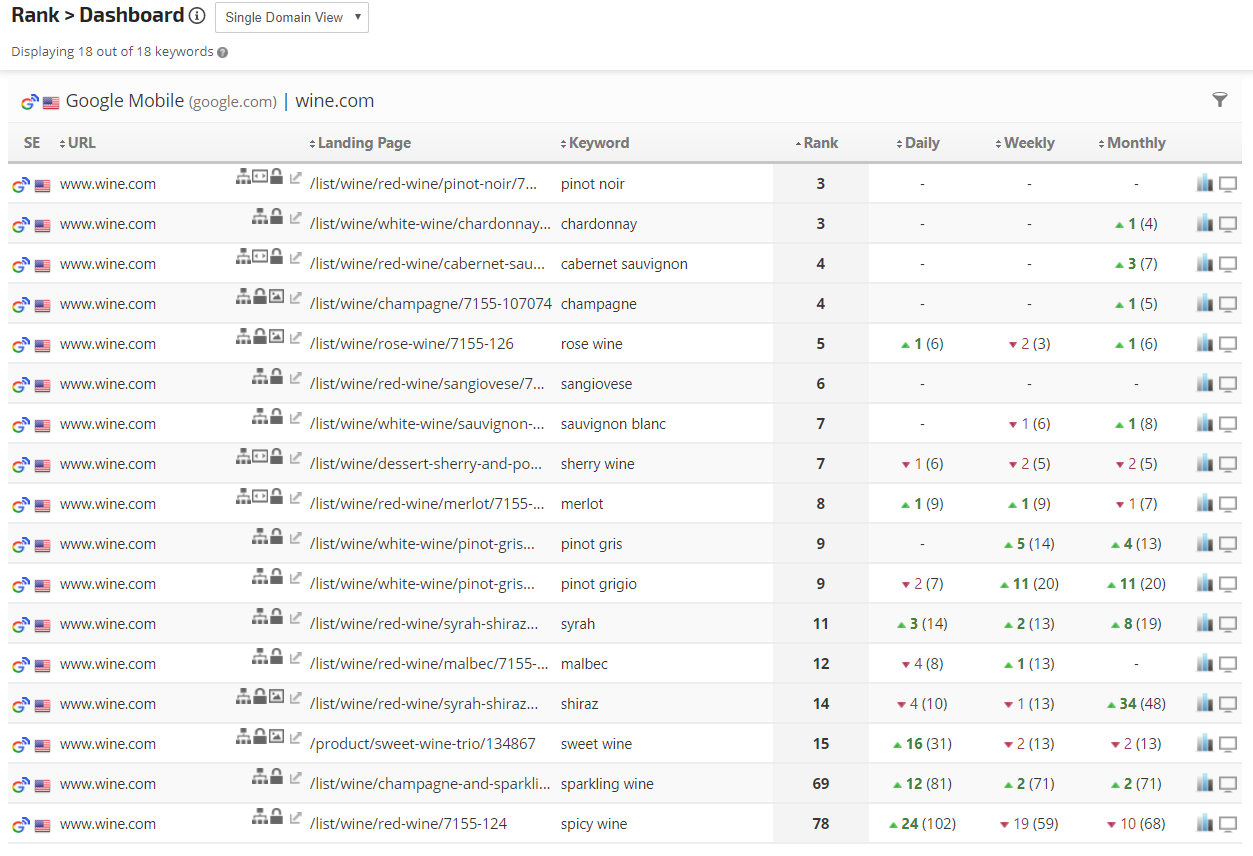Screen dimensions: 1253x856
Task: Select the malbec keyword cell
Action: [584, 664]
